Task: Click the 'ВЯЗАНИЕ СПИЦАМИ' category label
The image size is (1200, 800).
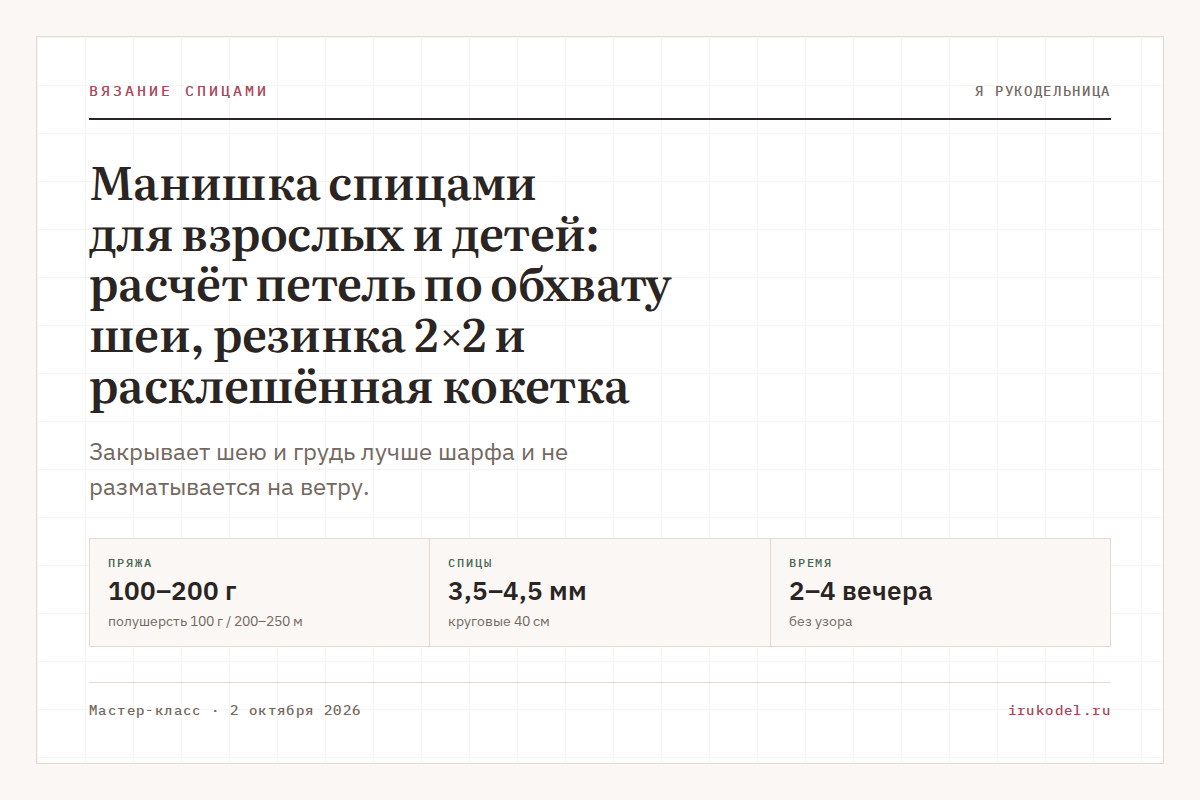Action: [x=178, y=91]
